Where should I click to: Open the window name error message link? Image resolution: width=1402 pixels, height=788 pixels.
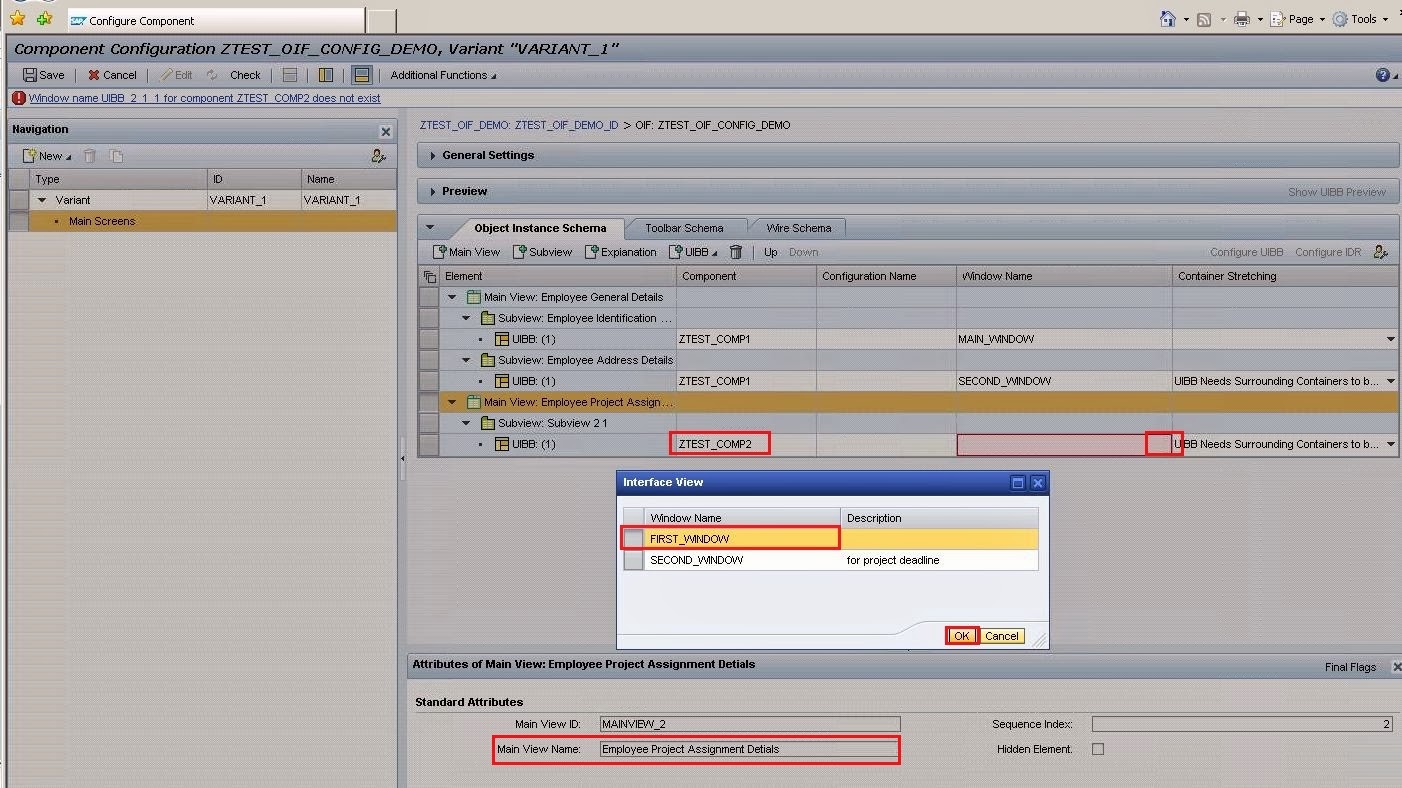click(204, 98)
